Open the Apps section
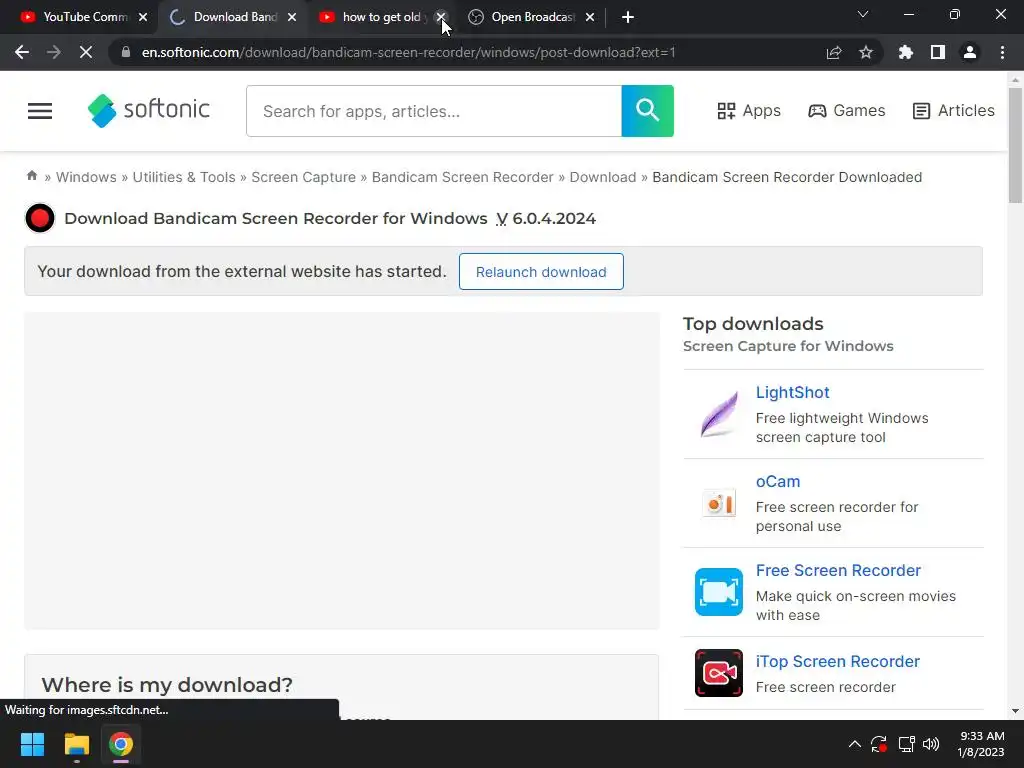Viewport: 1024px width, 768px height. point(748,111)
